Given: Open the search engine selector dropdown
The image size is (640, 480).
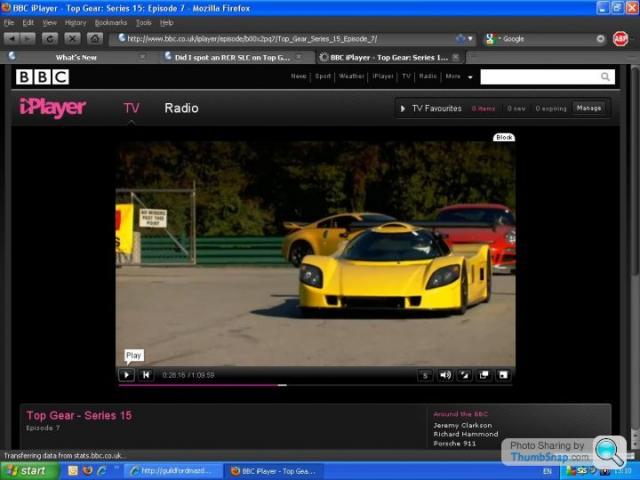Looking at the screenshot, I should [491, 39].
